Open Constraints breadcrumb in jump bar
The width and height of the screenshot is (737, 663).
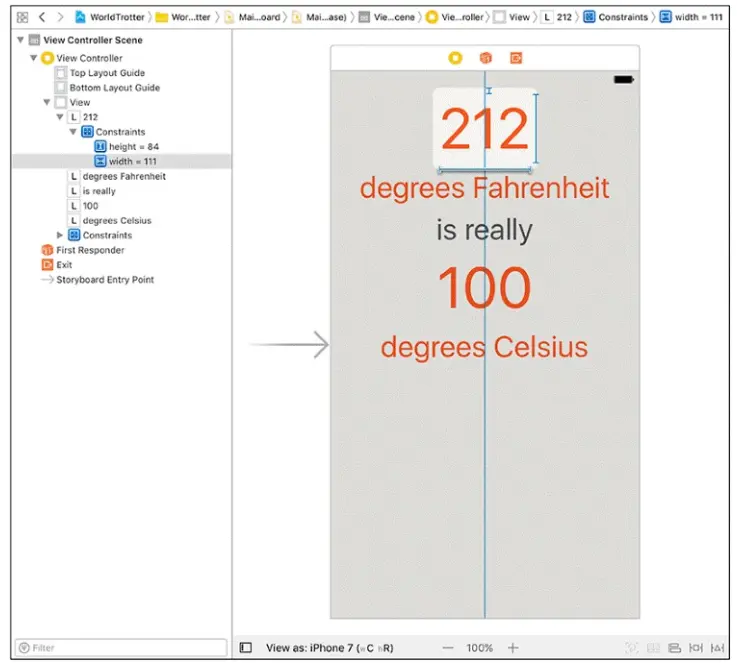click(616, 17)
